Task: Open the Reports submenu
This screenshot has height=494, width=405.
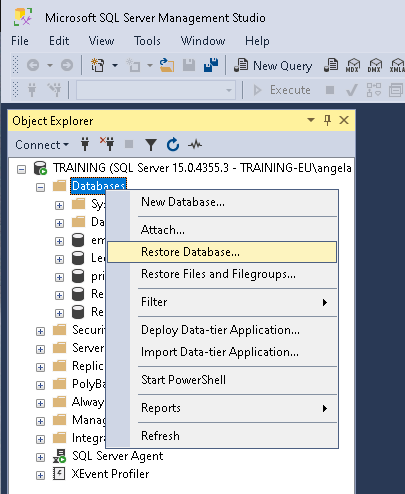Action: tap(222, 408)
